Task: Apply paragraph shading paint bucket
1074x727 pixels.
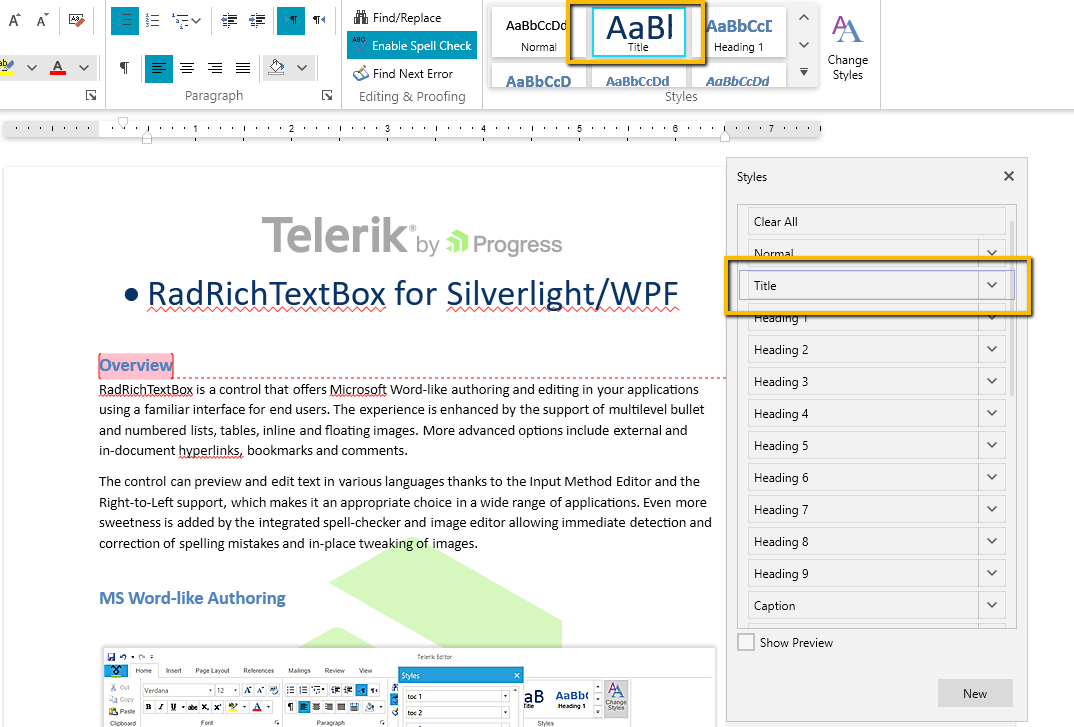Action: [277, 68]
